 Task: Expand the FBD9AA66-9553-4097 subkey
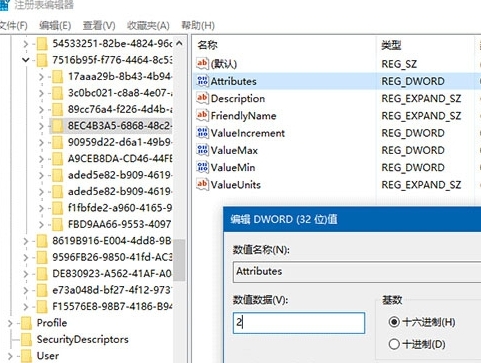click(41, 224)
